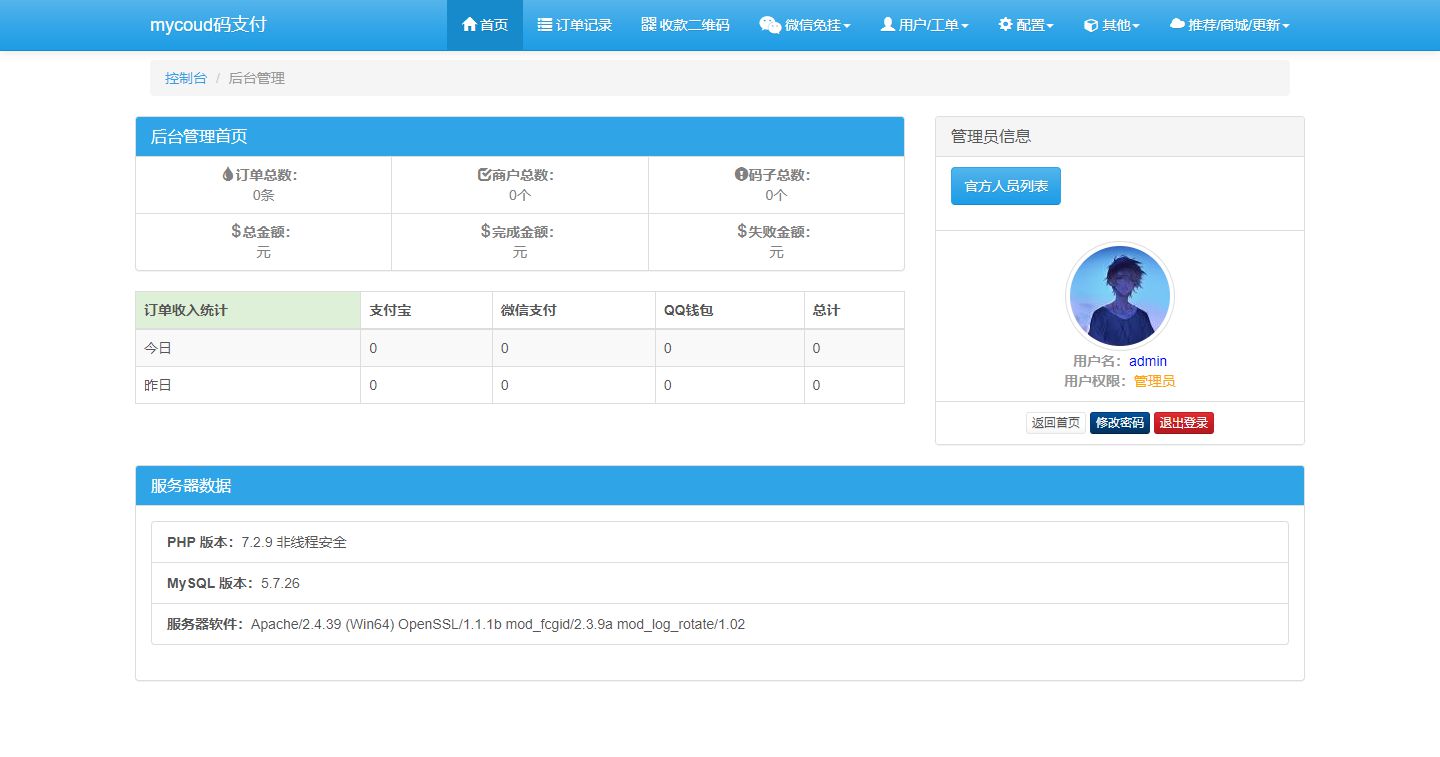Switch to the 首页 menu item
Image resolution: width=1440 pixels, height=757 pixels.
click(485, 25)
